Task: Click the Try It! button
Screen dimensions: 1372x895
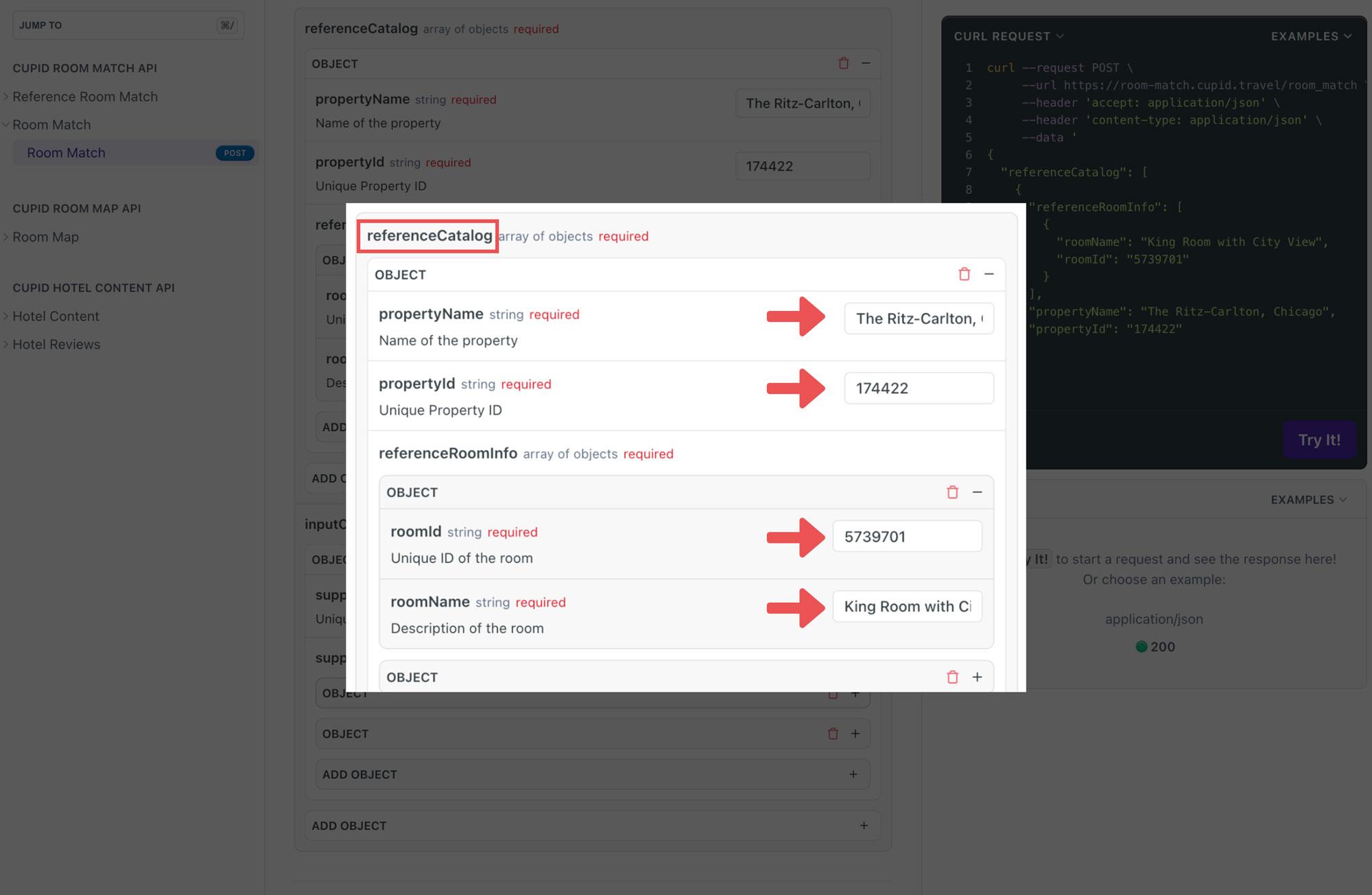Action: coord(1318,440)
